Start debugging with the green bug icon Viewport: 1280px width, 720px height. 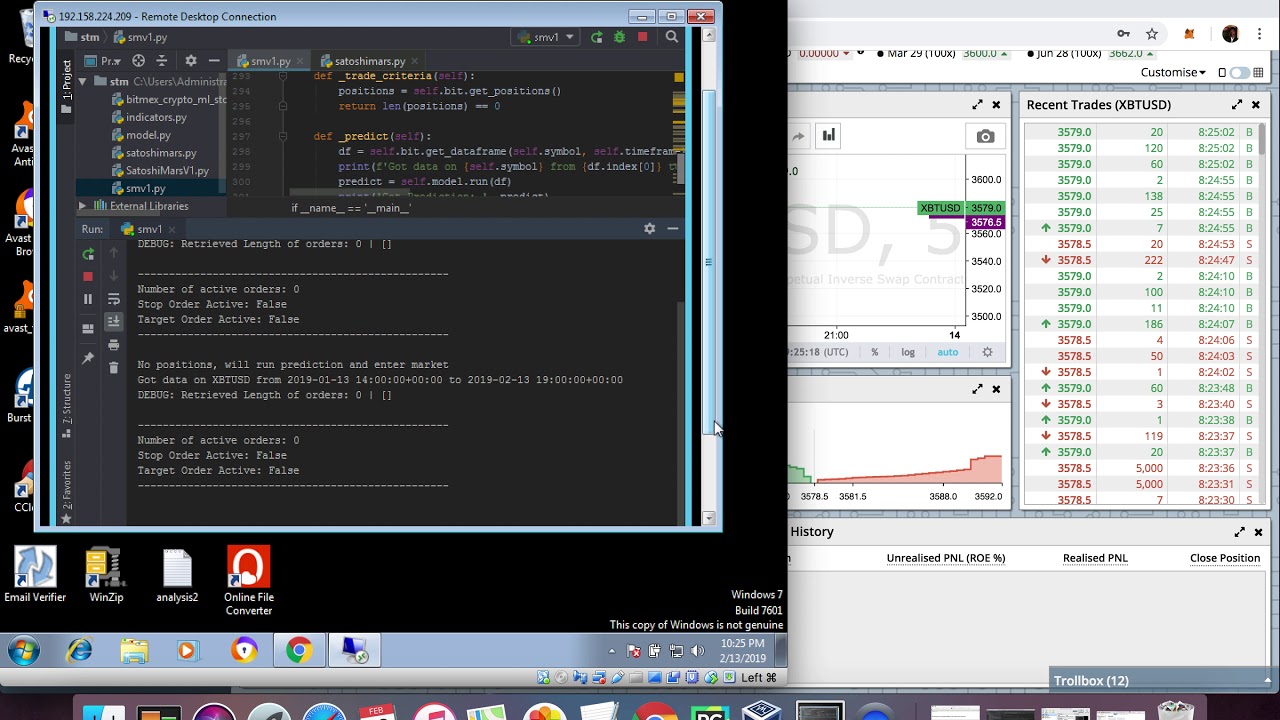620,37
